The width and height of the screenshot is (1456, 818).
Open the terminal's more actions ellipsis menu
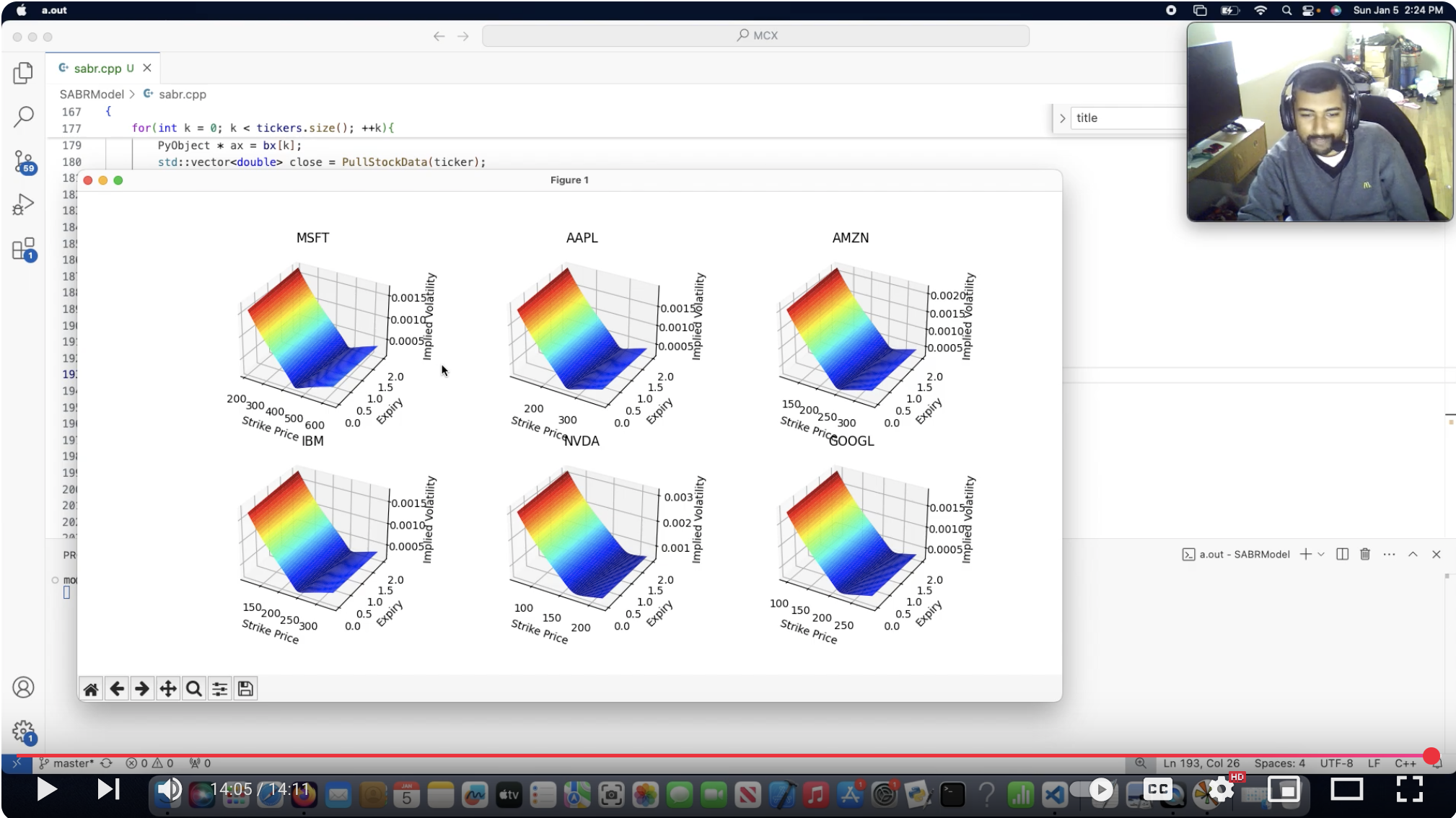1389,554
